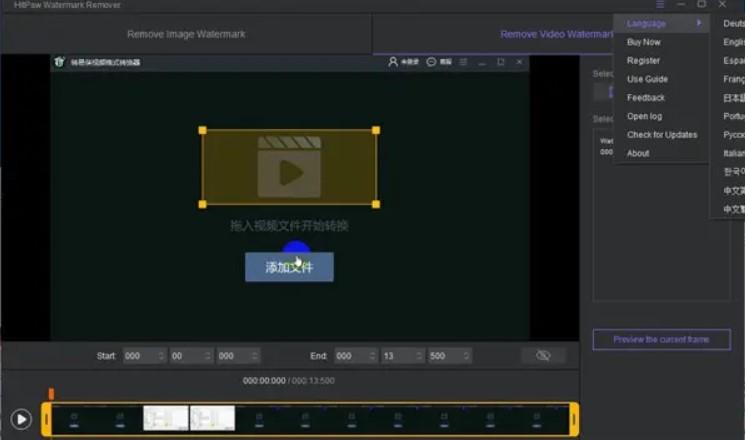Screen dimensions: 745x440
Task: Click the End minutes field showing 000
Action: pyautogui.click(x=355, y=356)
